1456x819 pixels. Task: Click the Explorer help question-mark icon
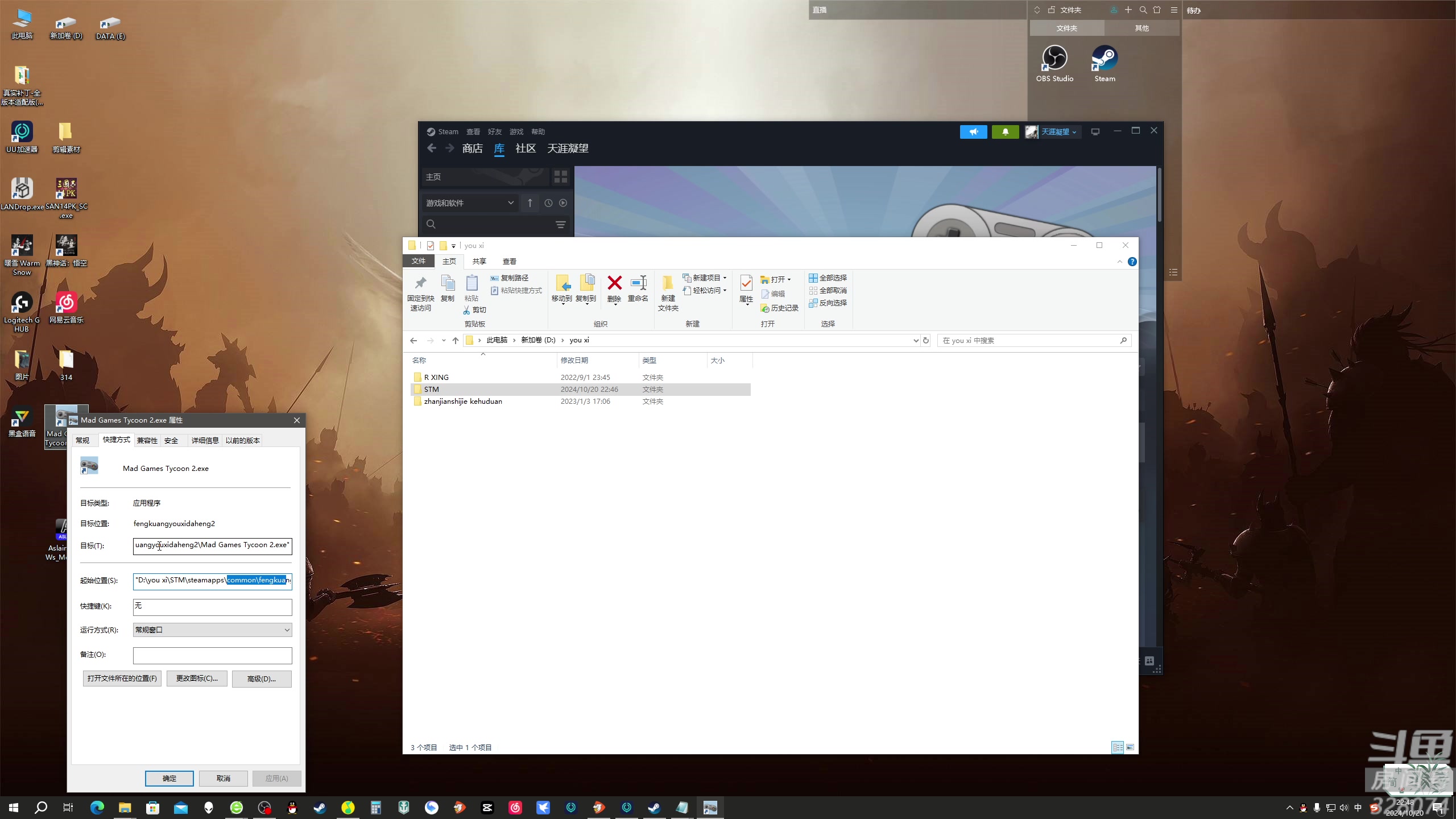(x=1132, y=262)
